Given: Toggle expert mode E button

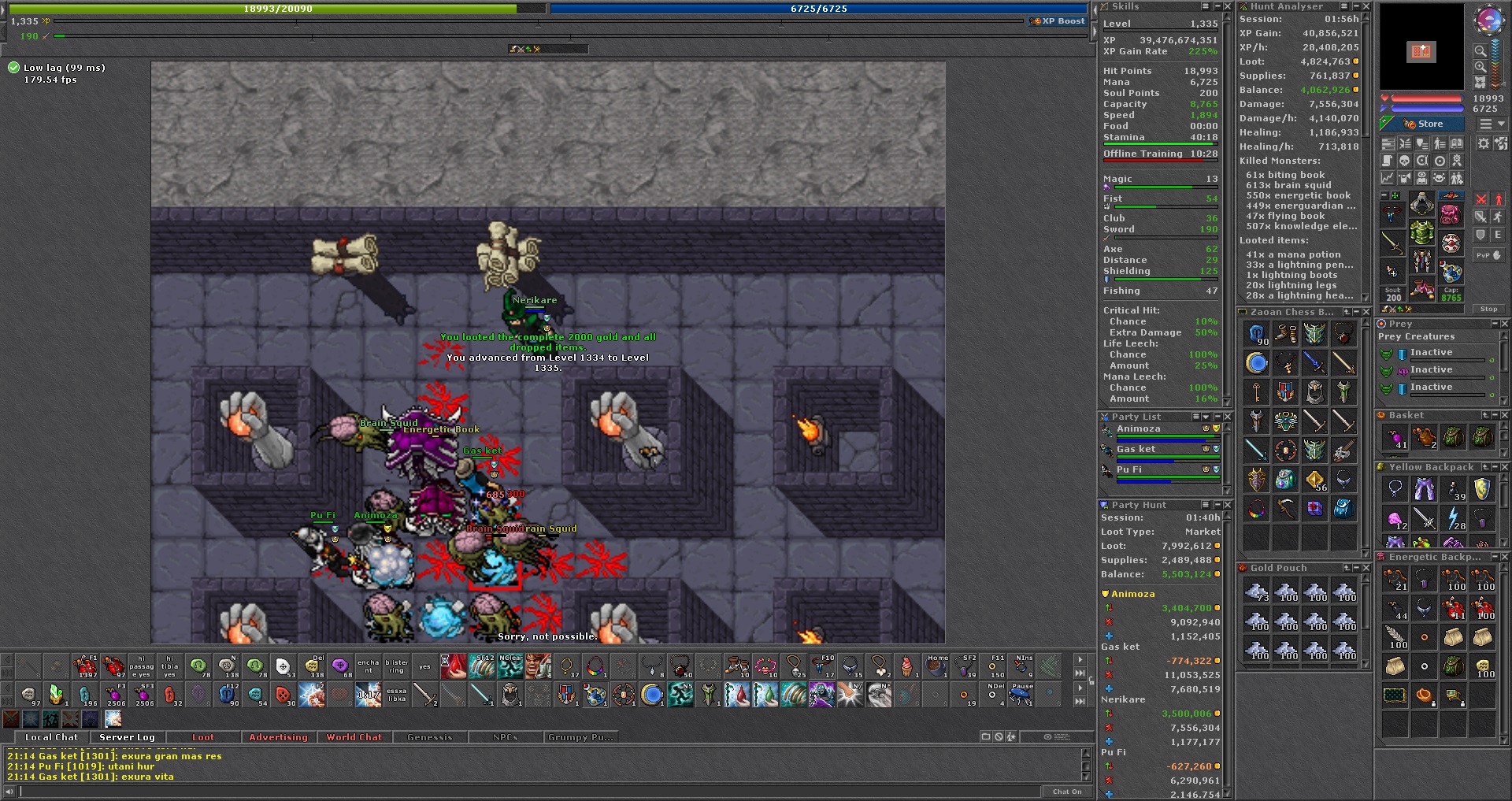Looking at the screenshot, I should [1498, 235].
